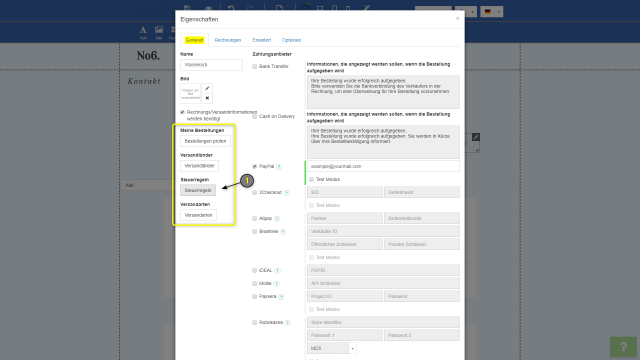640x360 pixels.
Task: Click the Steuerregeln button
Action: click(x=198, y=191)
